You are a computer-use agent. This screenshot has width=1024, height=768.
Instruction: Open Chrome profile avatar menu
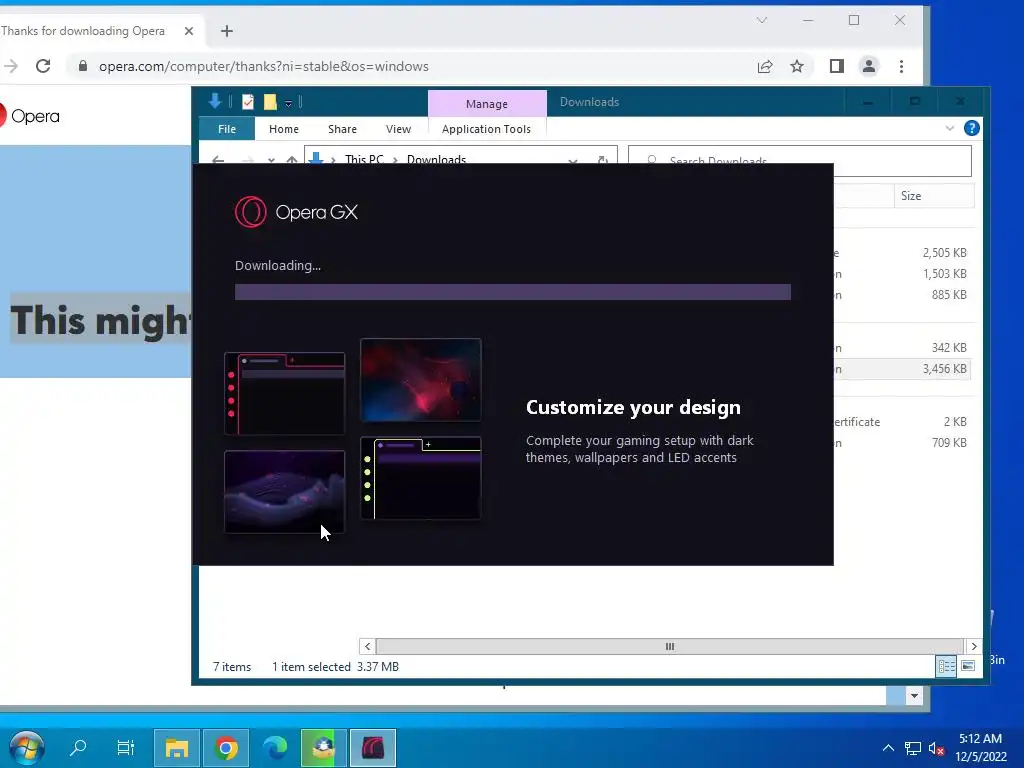point(869,66)
